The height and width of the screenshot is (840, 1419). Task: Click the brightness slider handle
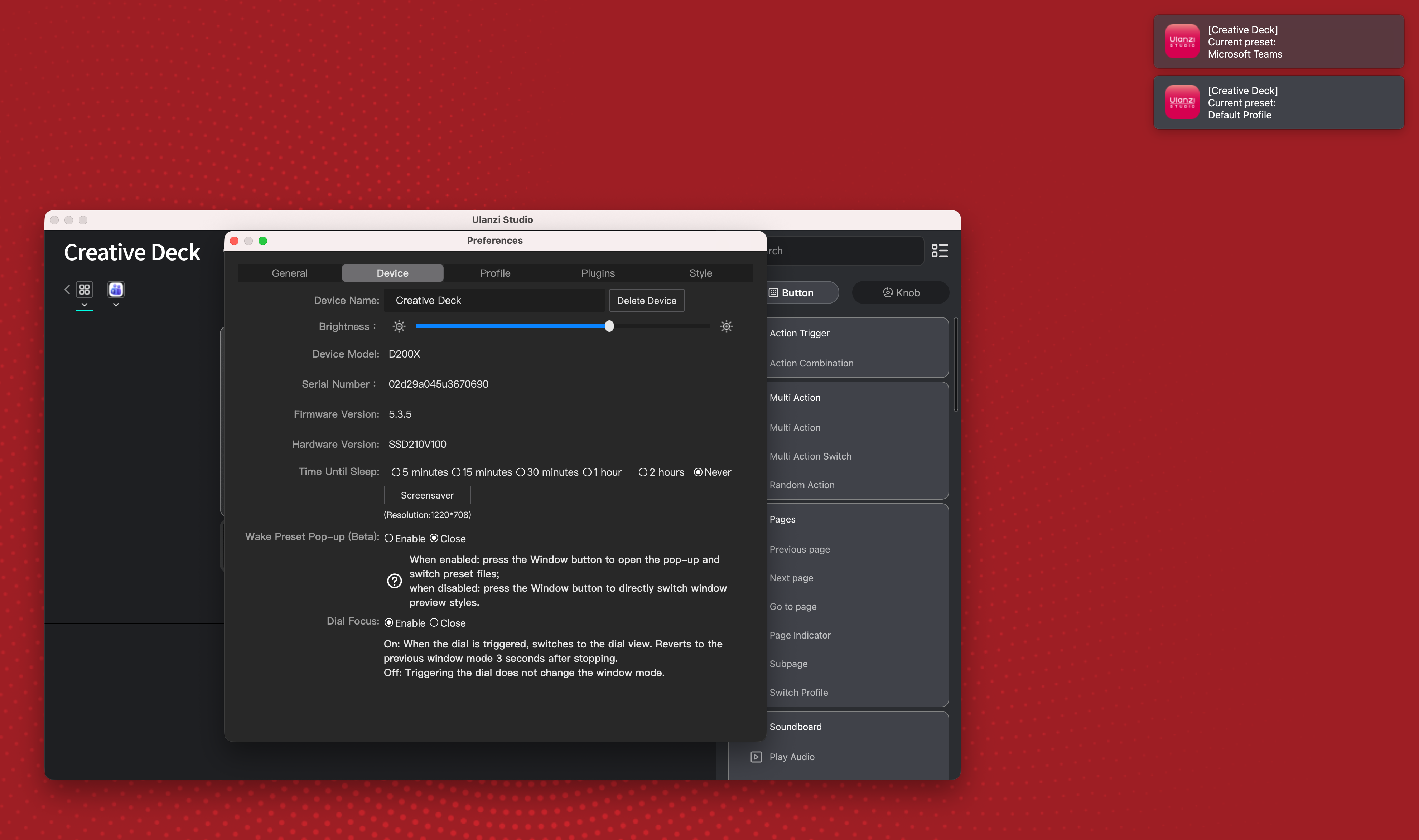pyautogui.click(x=609, y=326)
